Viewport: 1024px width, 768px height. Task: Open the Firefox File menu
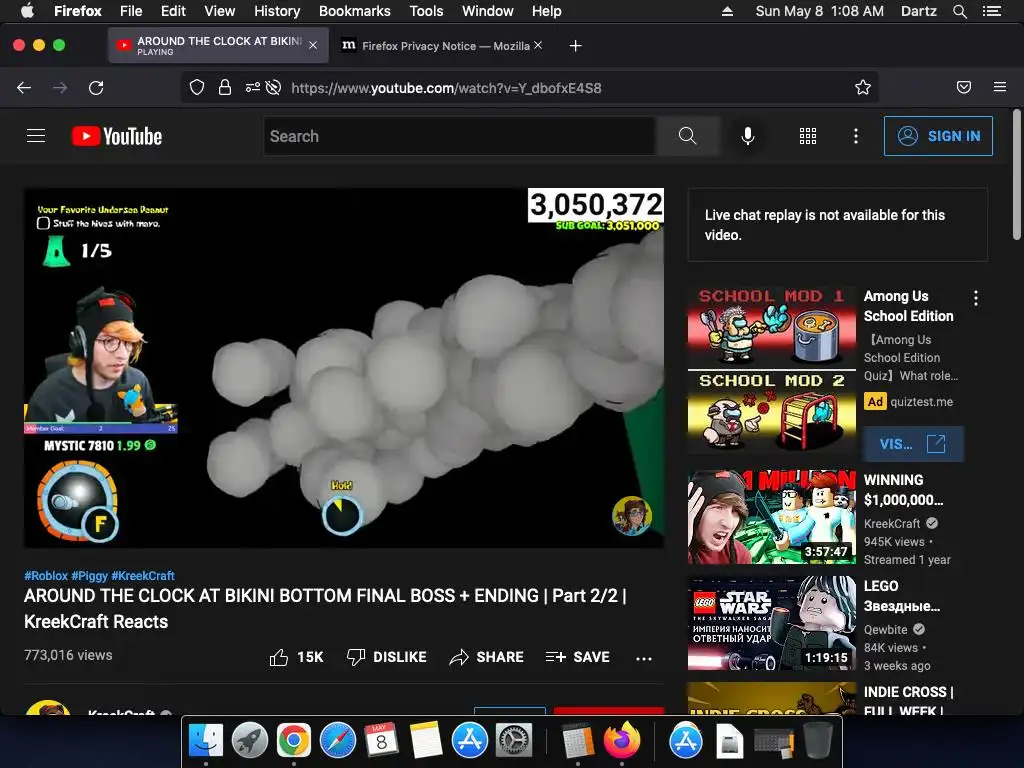click(131, 11)
